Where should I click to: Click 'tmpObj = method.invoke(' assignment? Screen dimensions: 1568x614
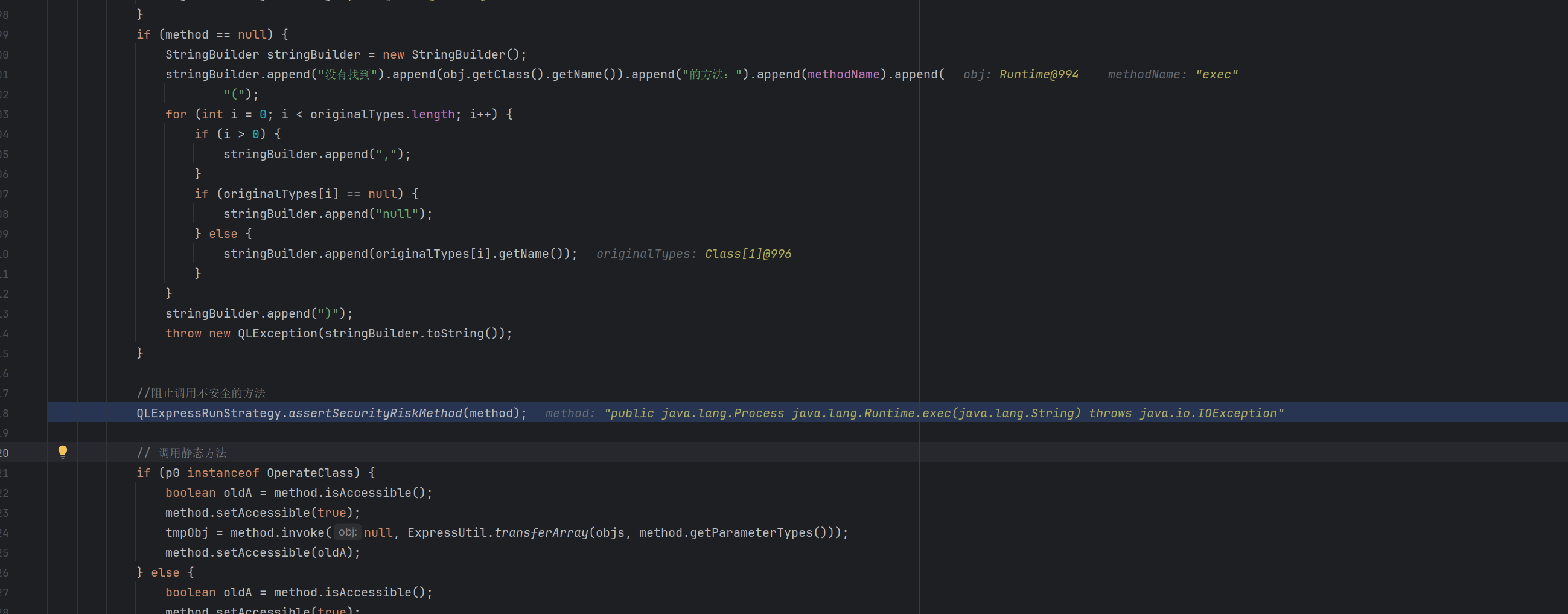[x=247, y=532]
